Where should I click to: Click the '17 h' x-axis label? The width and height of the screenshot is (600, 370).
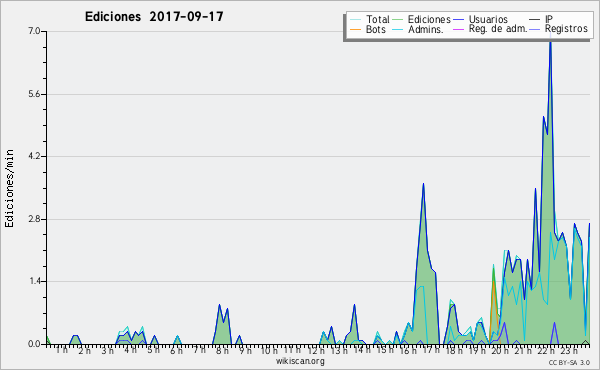coord(431,350)
